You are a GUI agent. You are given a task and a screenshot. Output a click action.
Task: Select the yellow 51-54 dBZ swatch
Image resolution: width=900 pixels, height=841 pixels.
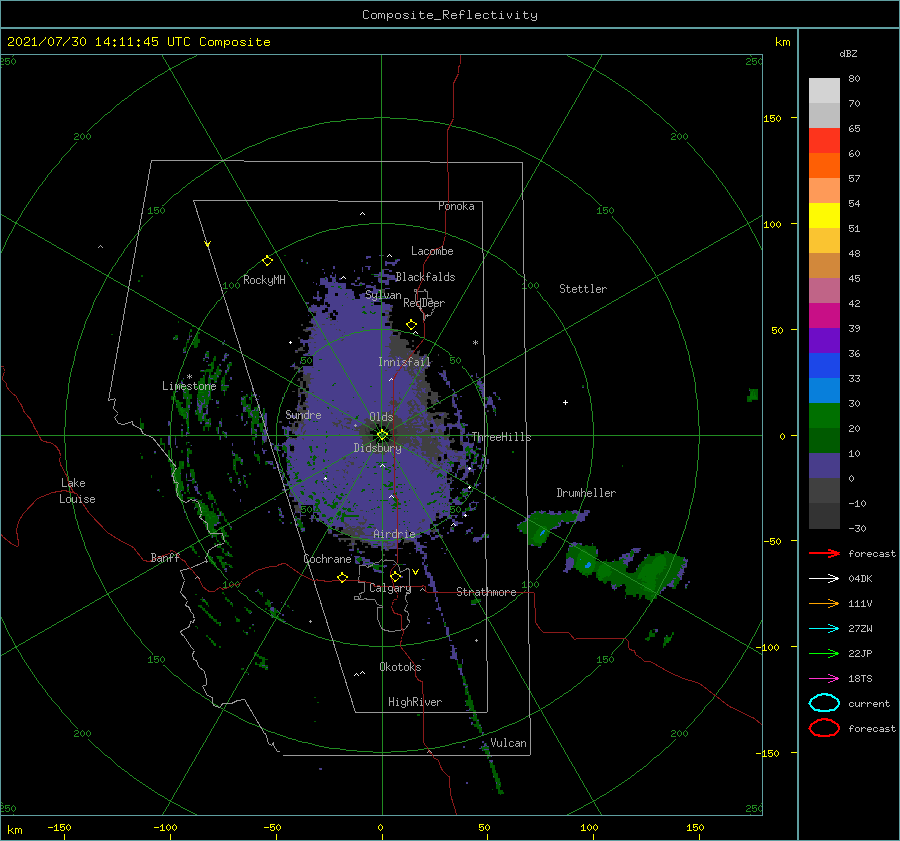[x=824, y=216]
